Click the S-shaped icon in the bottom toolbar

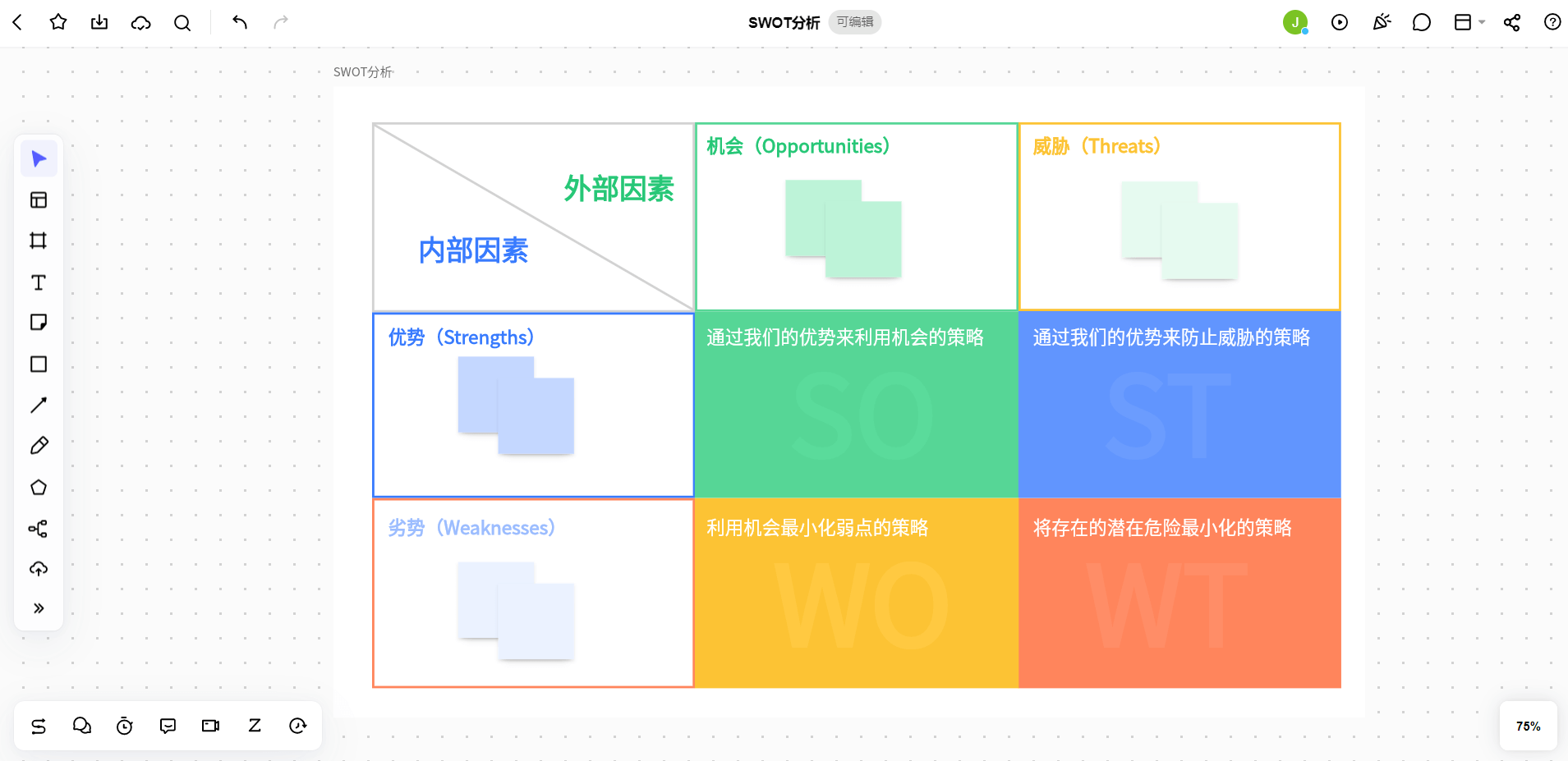pos(39,726)
